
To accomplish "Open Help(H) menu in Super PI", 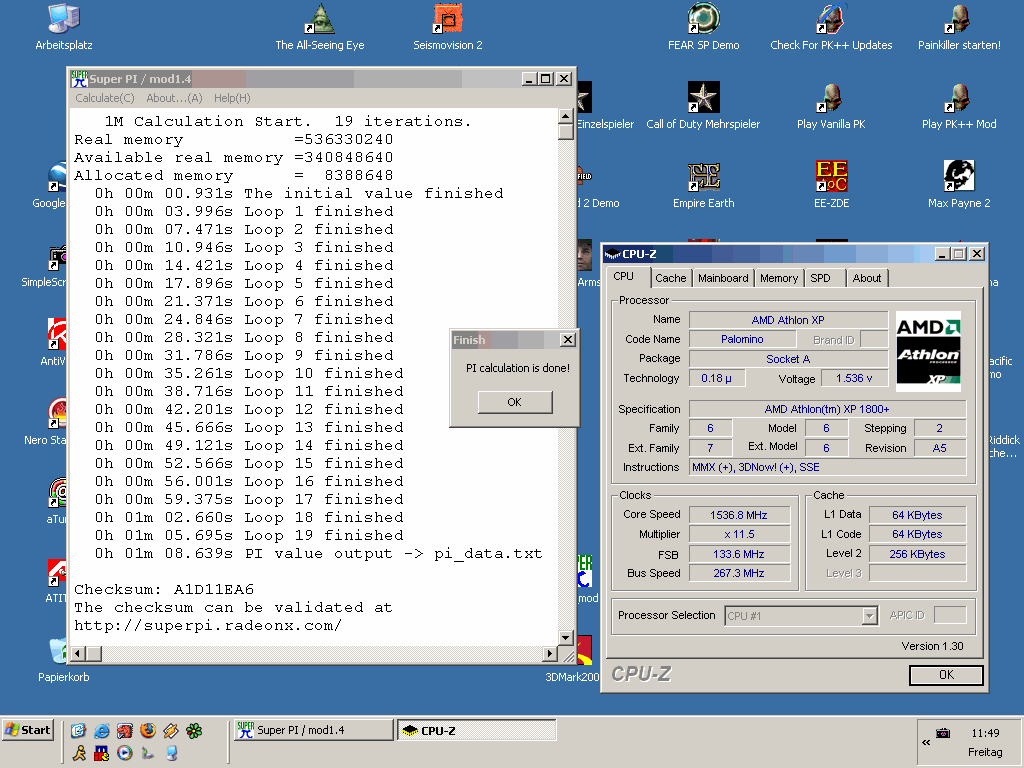I will click(x=232, y=98).
